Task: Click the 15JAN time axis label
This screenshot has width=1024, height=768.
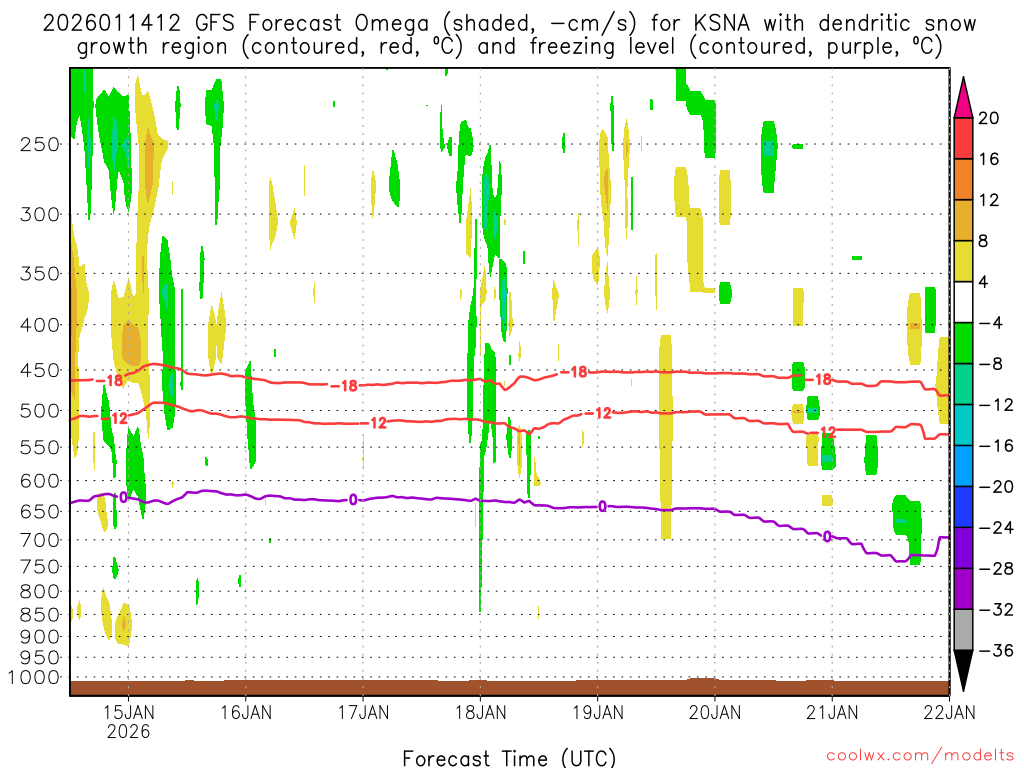Action: pos(129,712)
